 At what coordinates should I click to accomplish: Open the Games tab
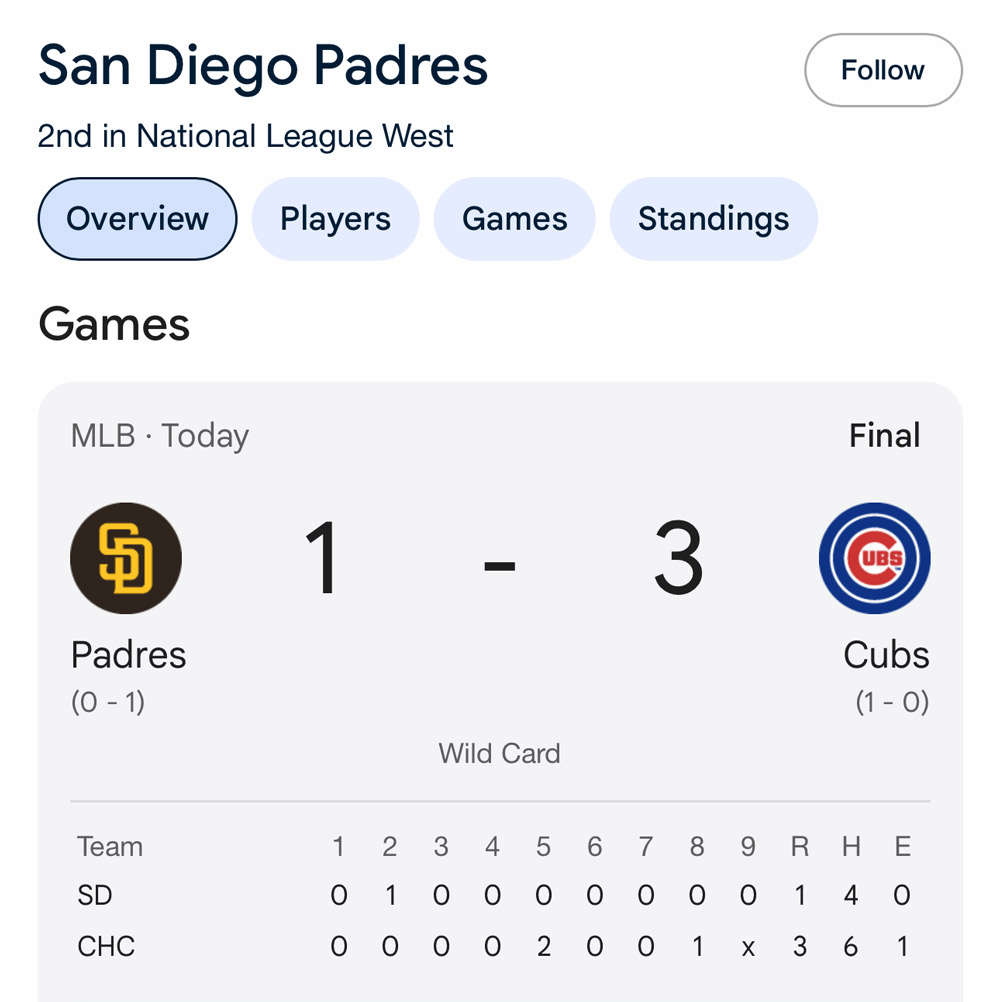[x=514, y=219]
